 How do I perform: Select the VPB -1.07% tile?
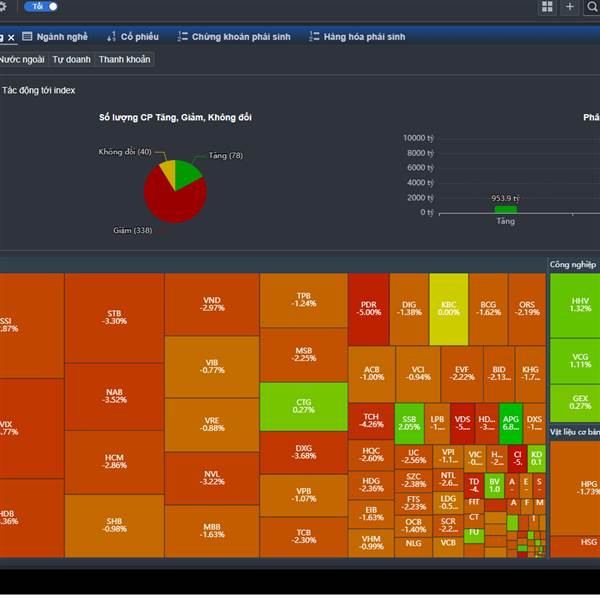tap(304, 495)
